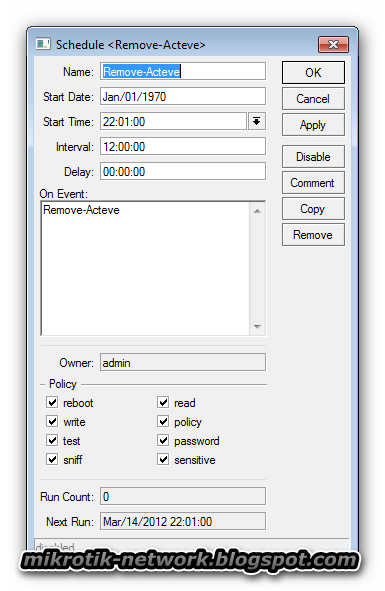The width and height of the screenshot is (385, 591).
Task: Click the On Event scrollbar down arrow
Action: coord(257,326)
